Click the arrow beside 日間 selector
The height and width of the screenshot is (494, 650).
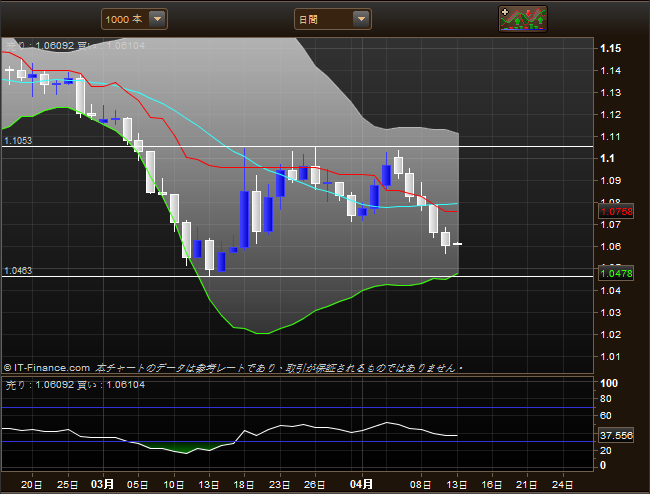click(361, 19)
